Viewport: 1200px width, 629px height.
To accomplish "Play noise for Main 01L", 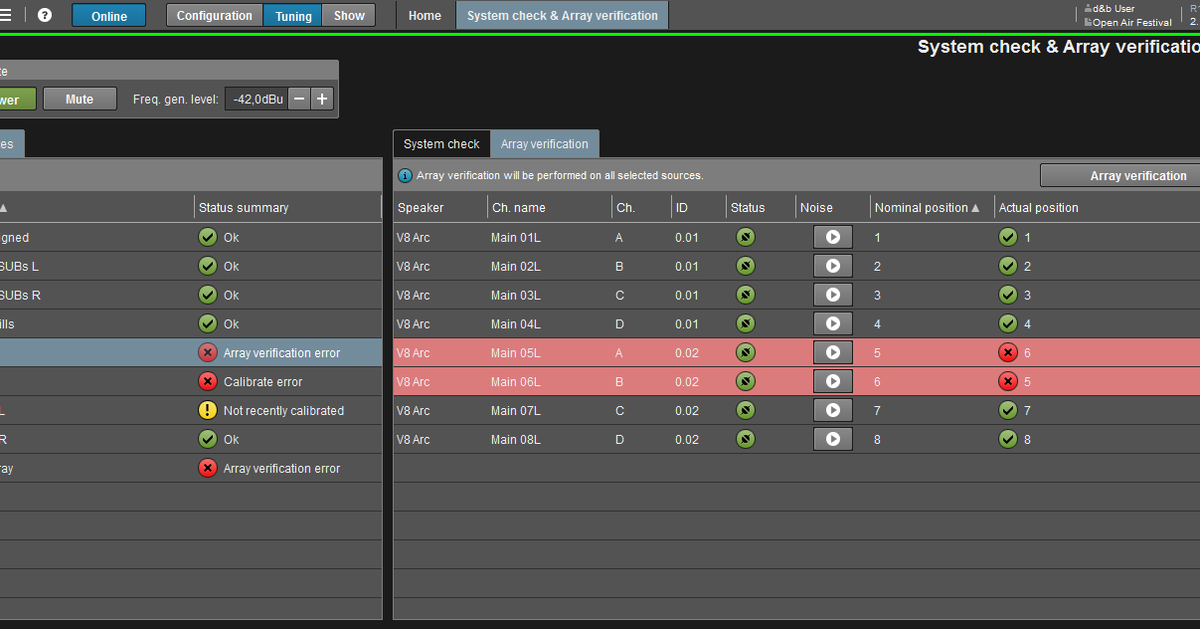I will click(832, 238).
